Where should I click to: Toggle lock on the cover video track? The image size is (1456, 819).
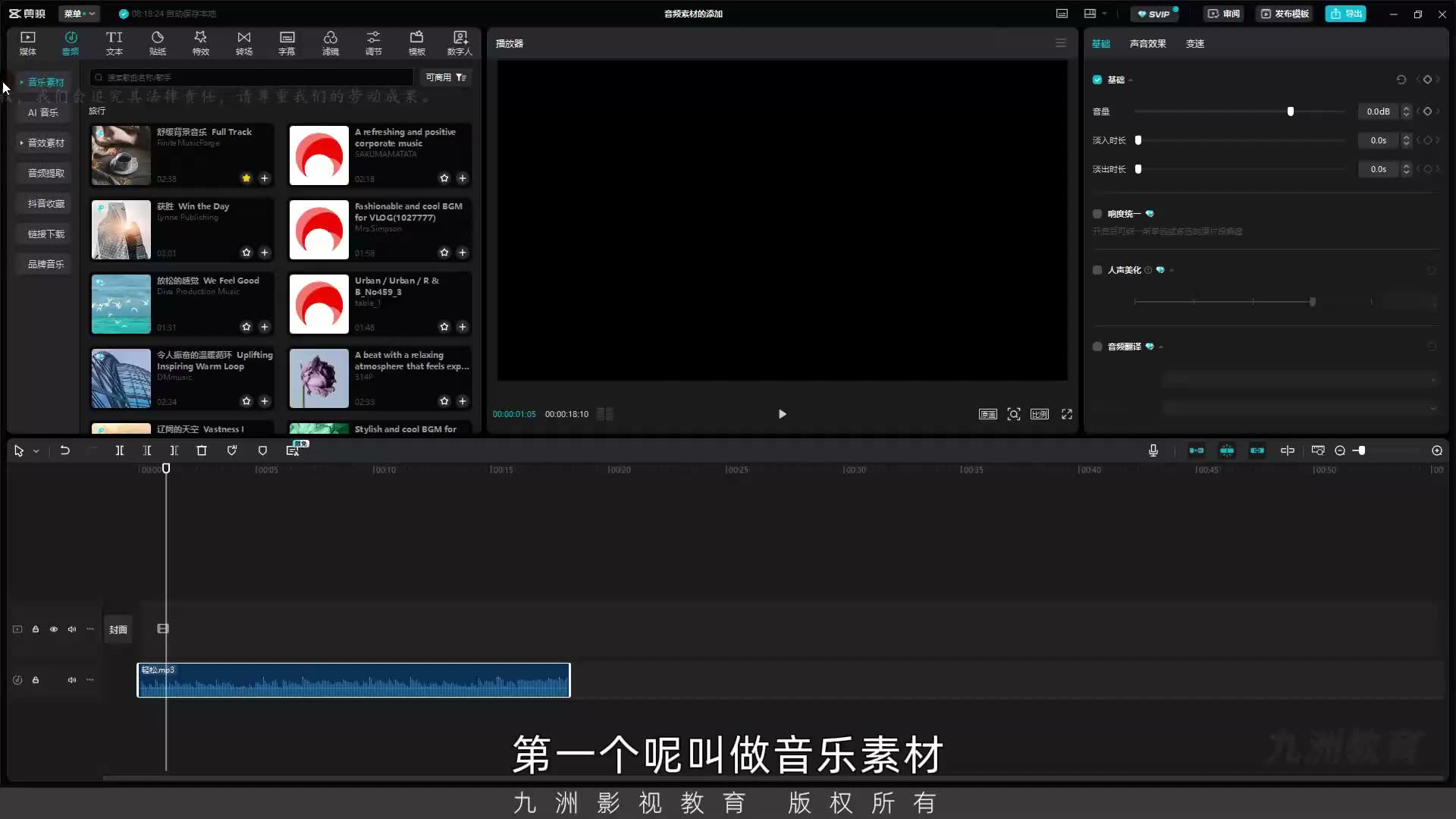coord(36,629)
